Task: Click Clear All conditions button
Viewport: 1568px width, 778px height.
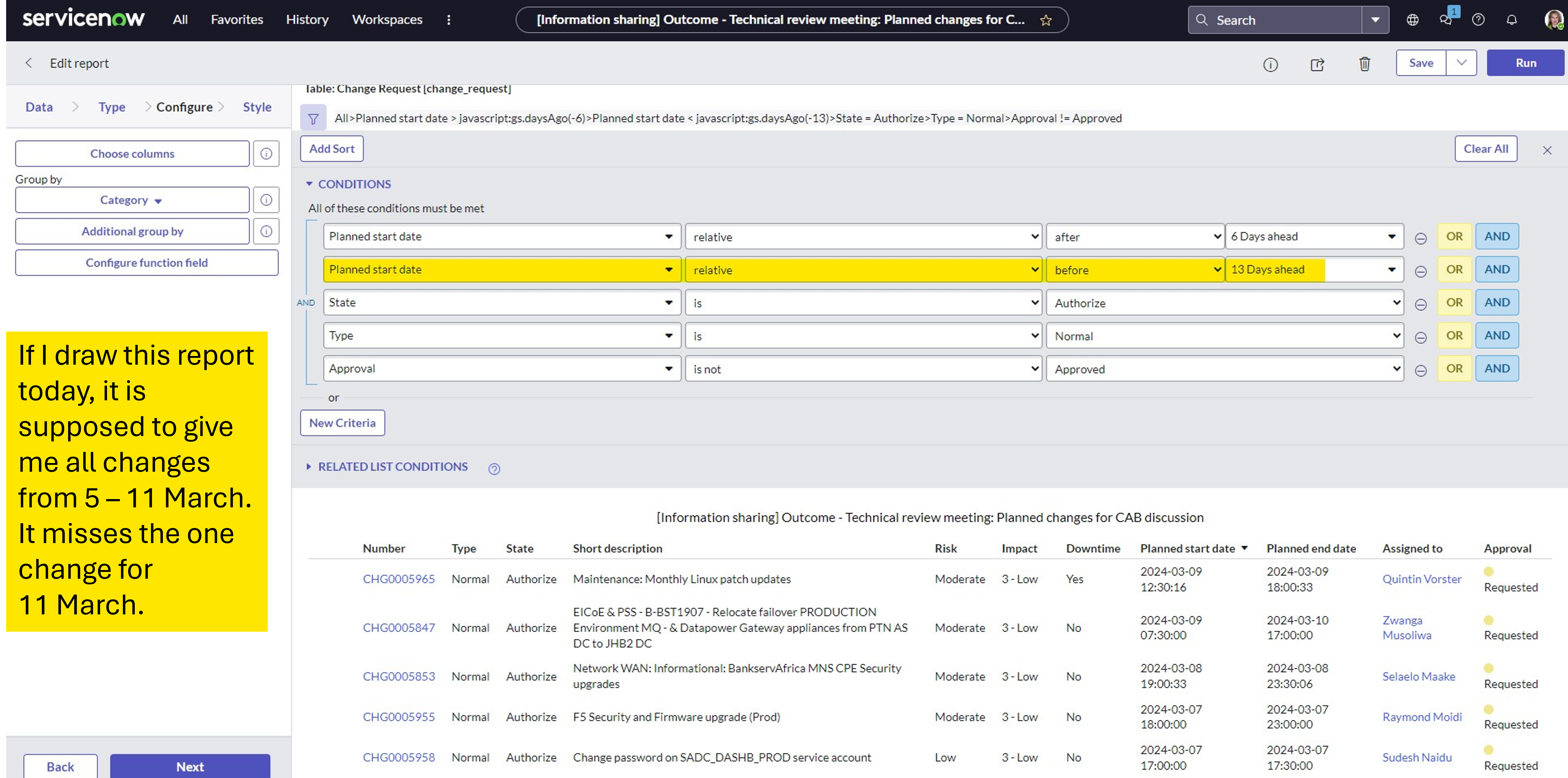Action: [1486, 148]
